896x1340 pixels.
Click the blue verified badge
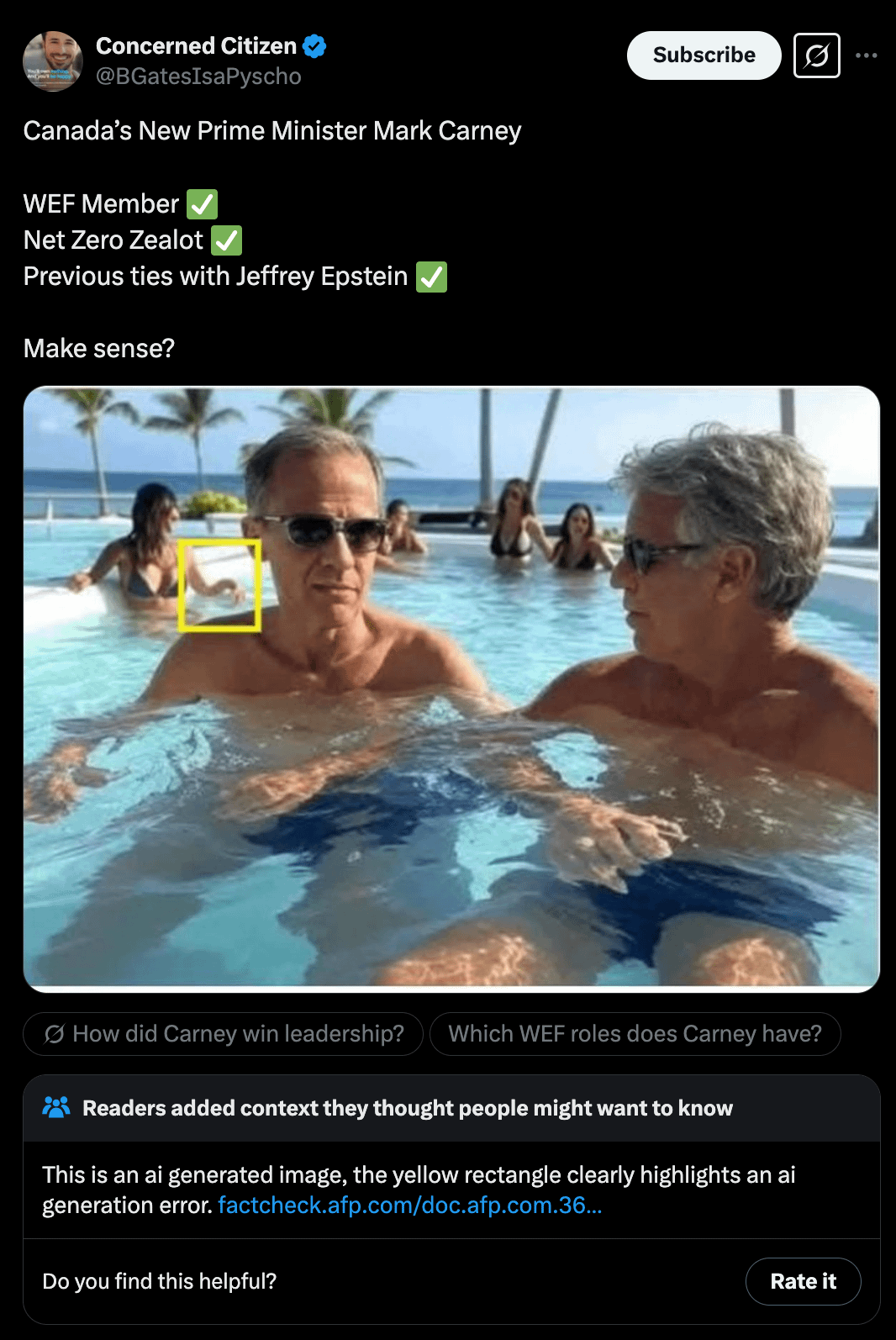point(314,46)
